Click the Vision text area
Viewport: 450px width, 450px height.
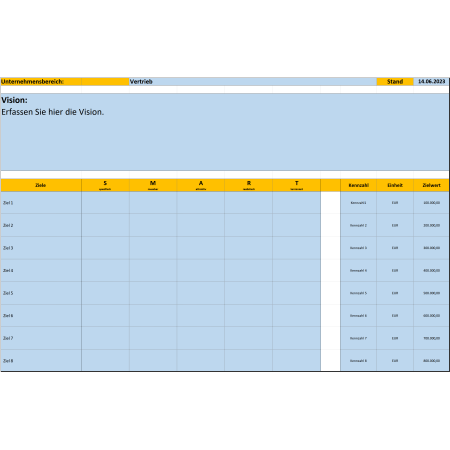[225, 132]
